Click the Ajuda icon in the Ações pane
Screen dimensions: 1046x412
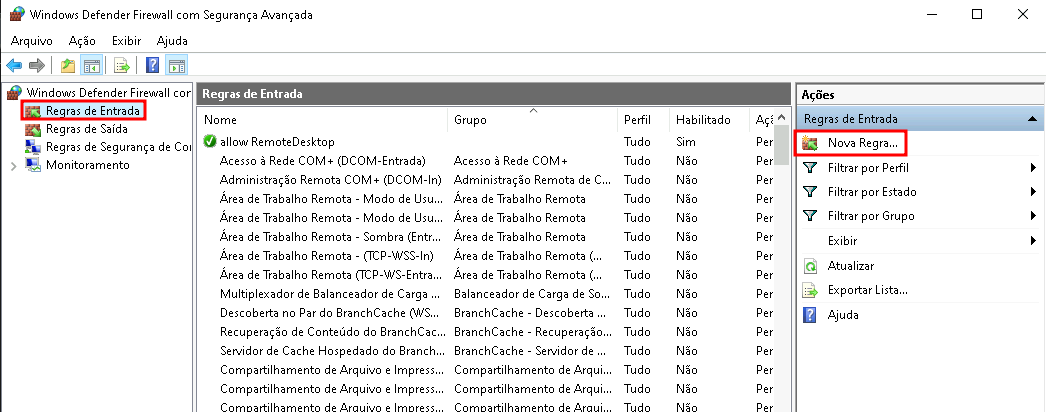click(810, 315)
